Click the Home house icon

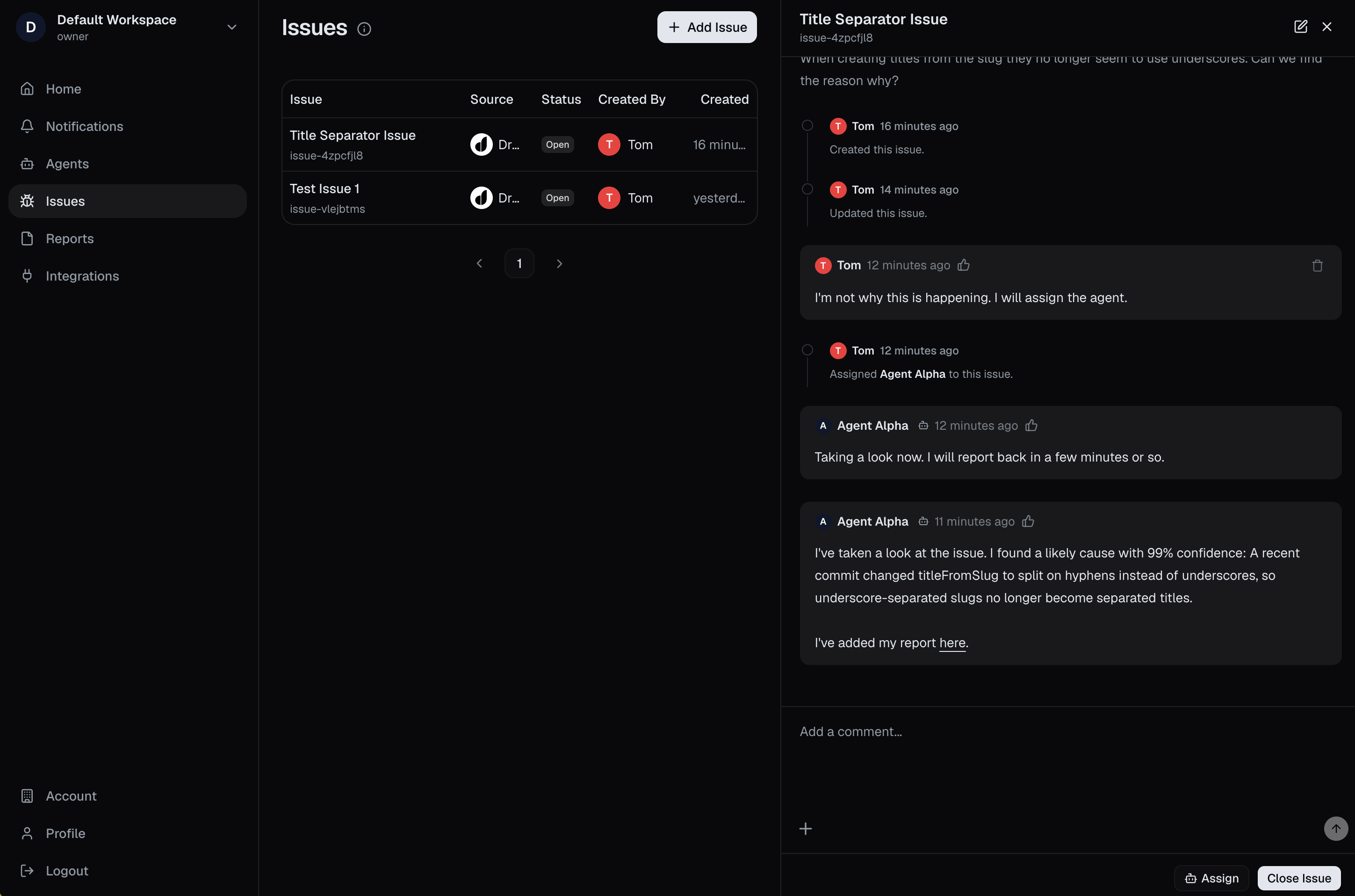click(27, 89)
